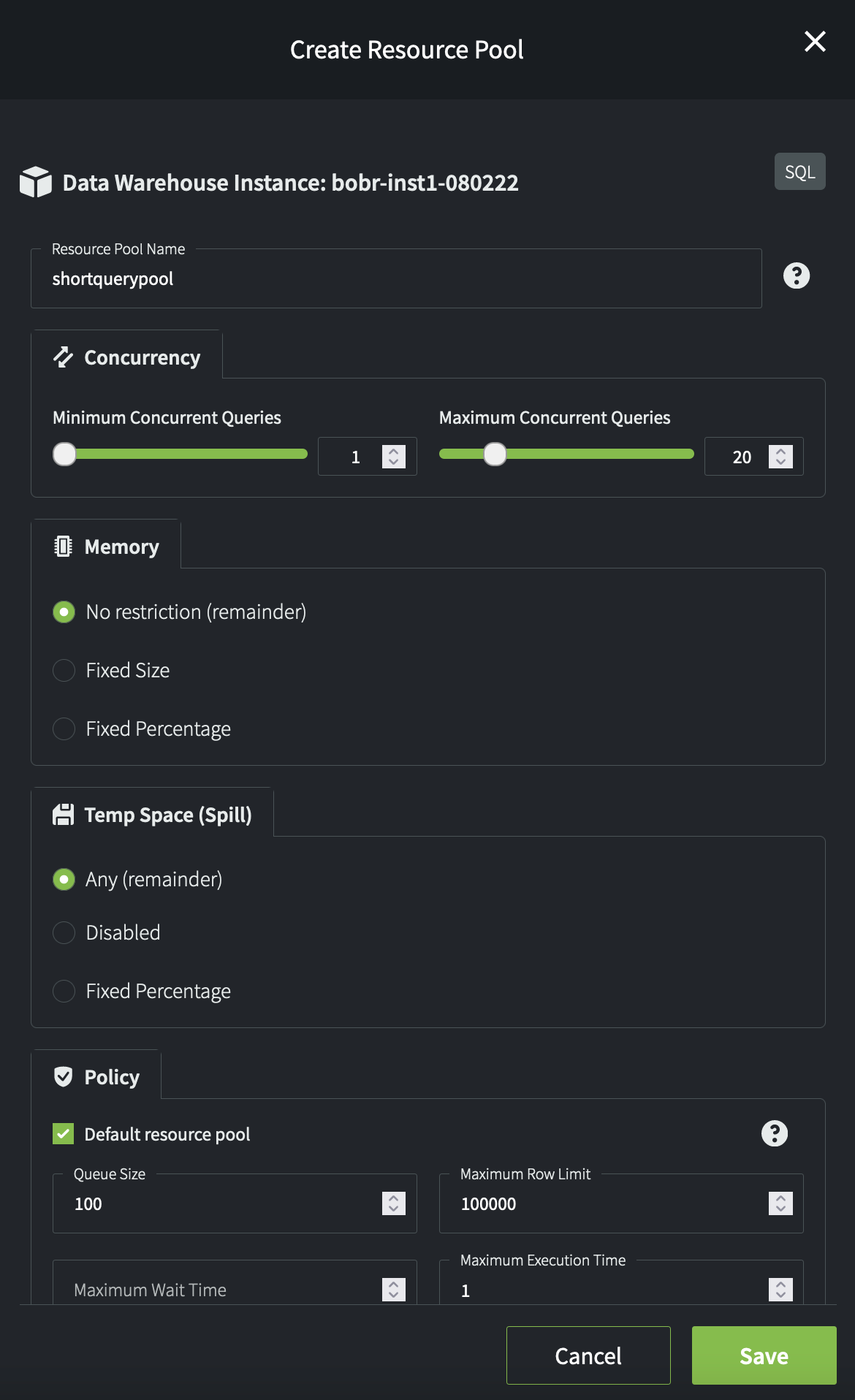855x1400 pixels.
Task: Choose Fixed Percentage under Memory
Action: click(x=64, y=728)
